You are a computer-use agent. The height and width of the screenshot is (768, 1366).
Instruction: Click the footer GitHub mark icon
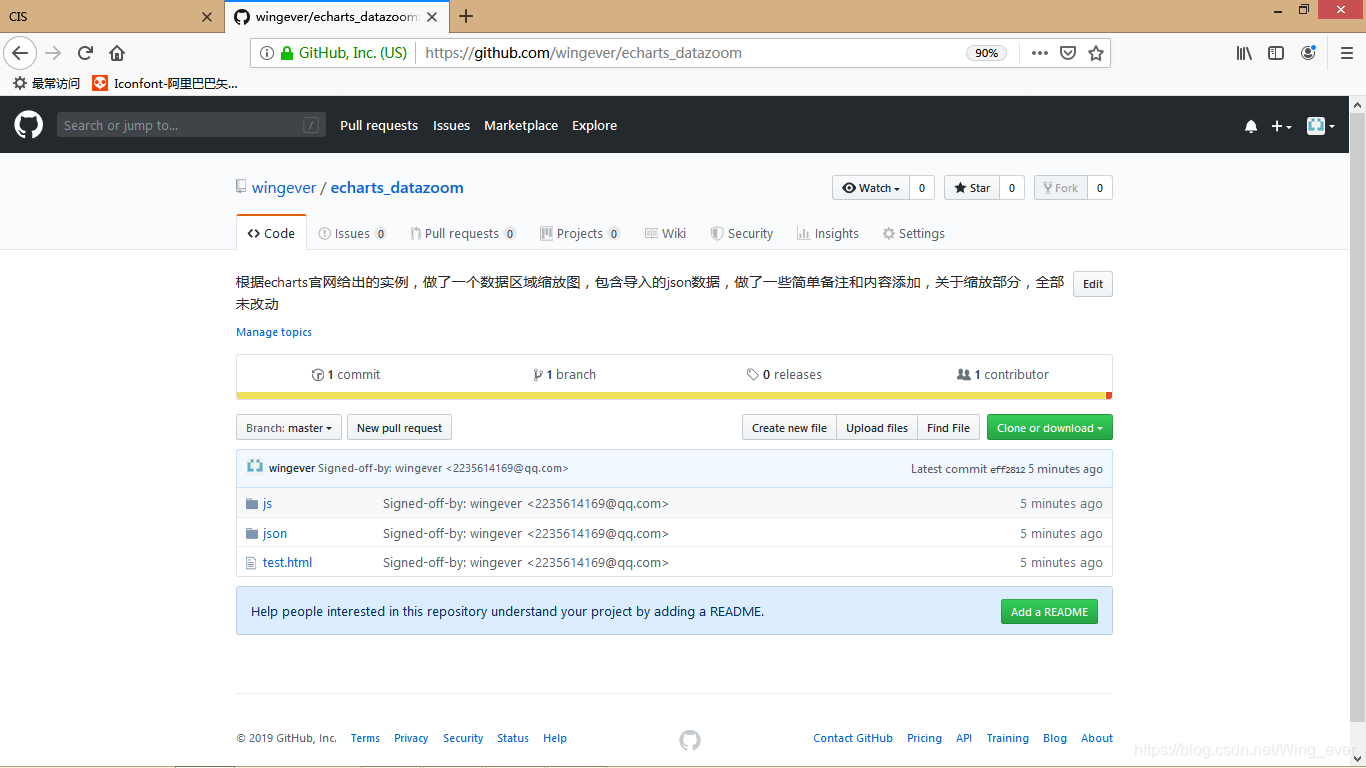(x=690, y=740)
